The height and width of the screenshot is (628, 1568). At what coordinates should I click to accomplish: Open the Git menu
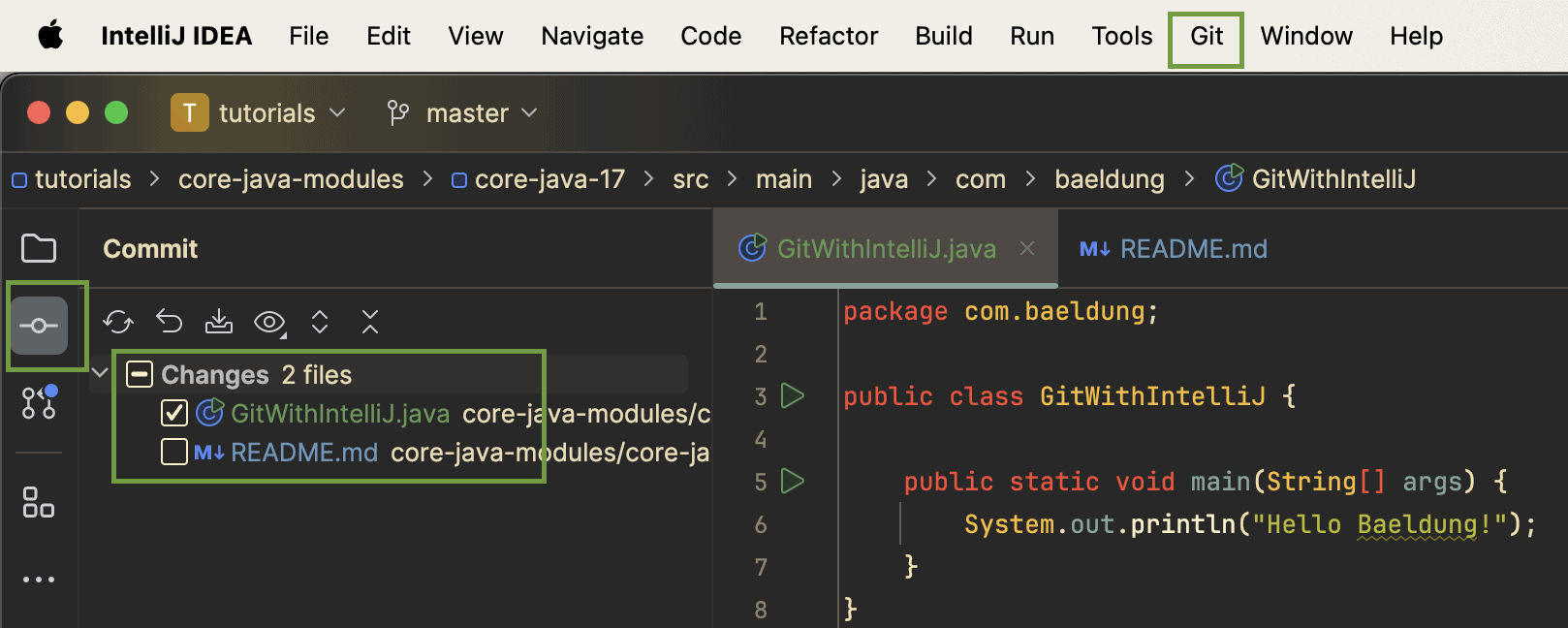coord(1207,36)
